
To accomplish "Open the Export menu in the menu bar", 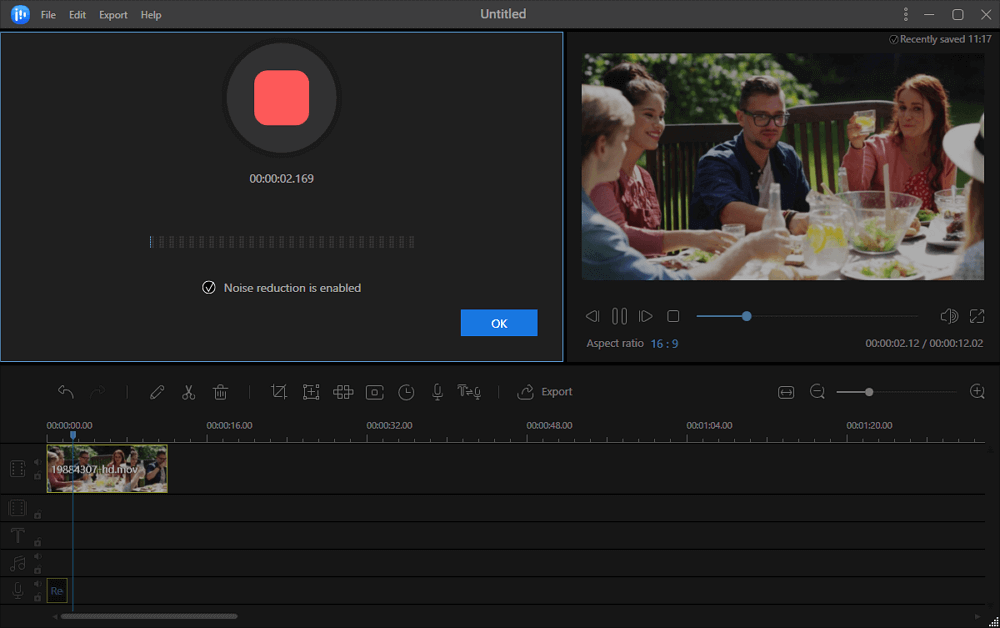I will 113,15.
